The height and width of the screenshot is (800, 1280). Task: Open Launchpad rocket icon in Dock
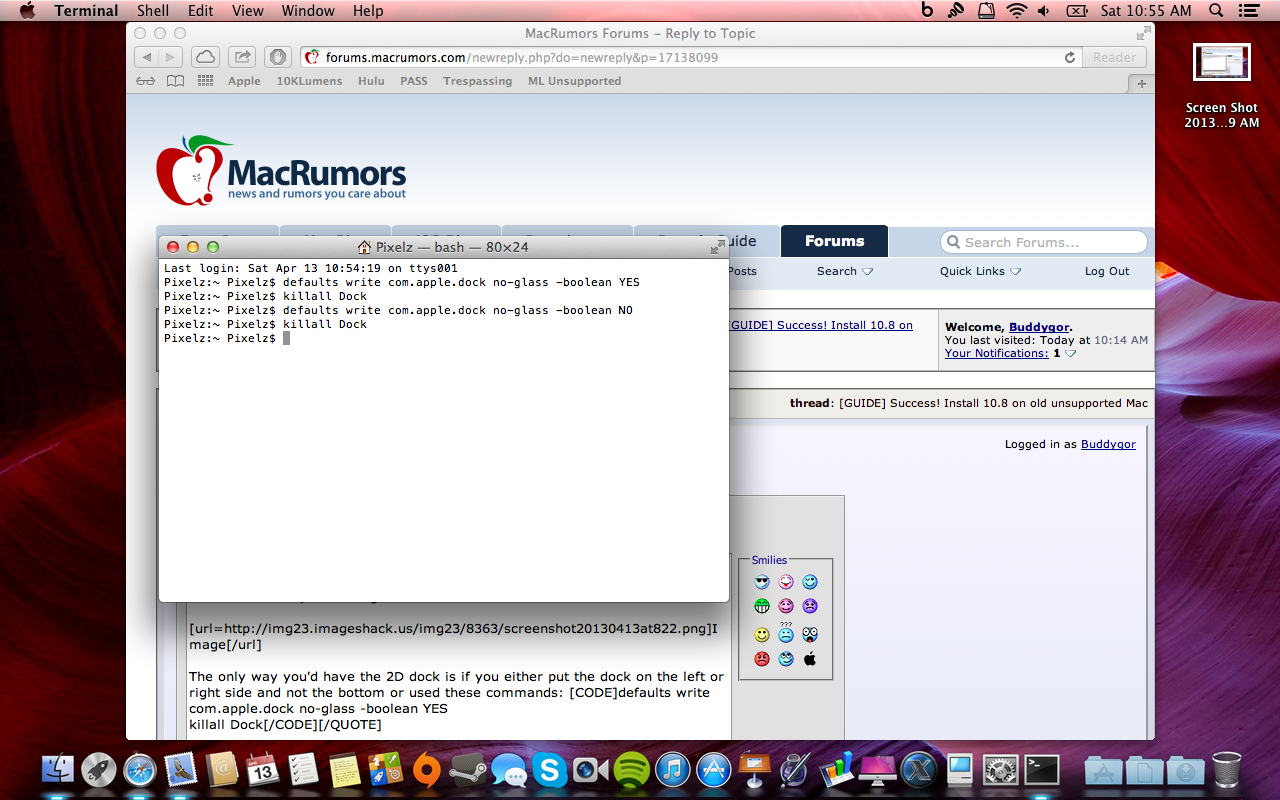click(99, 769)
